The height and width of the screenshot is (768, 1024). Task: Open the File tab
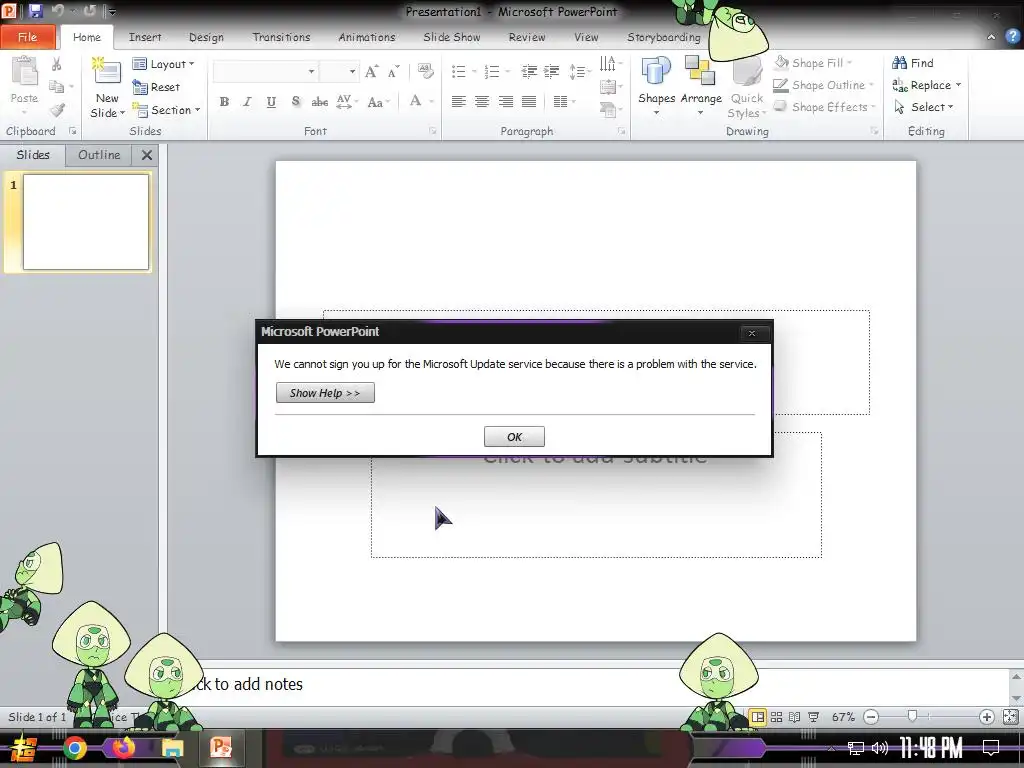click(x=27, y=37)
